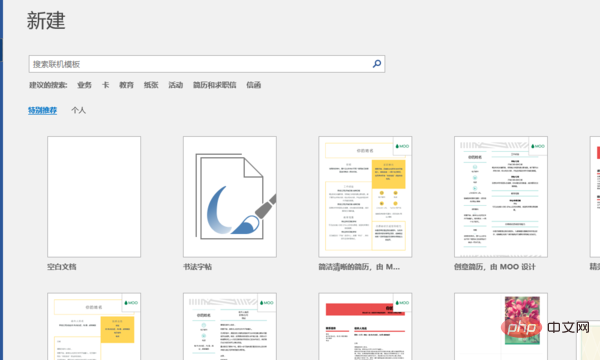Search suggested keyword 信函
Image resolution: width=600 pixels, height=360 pixels.
tap(254, 85)
